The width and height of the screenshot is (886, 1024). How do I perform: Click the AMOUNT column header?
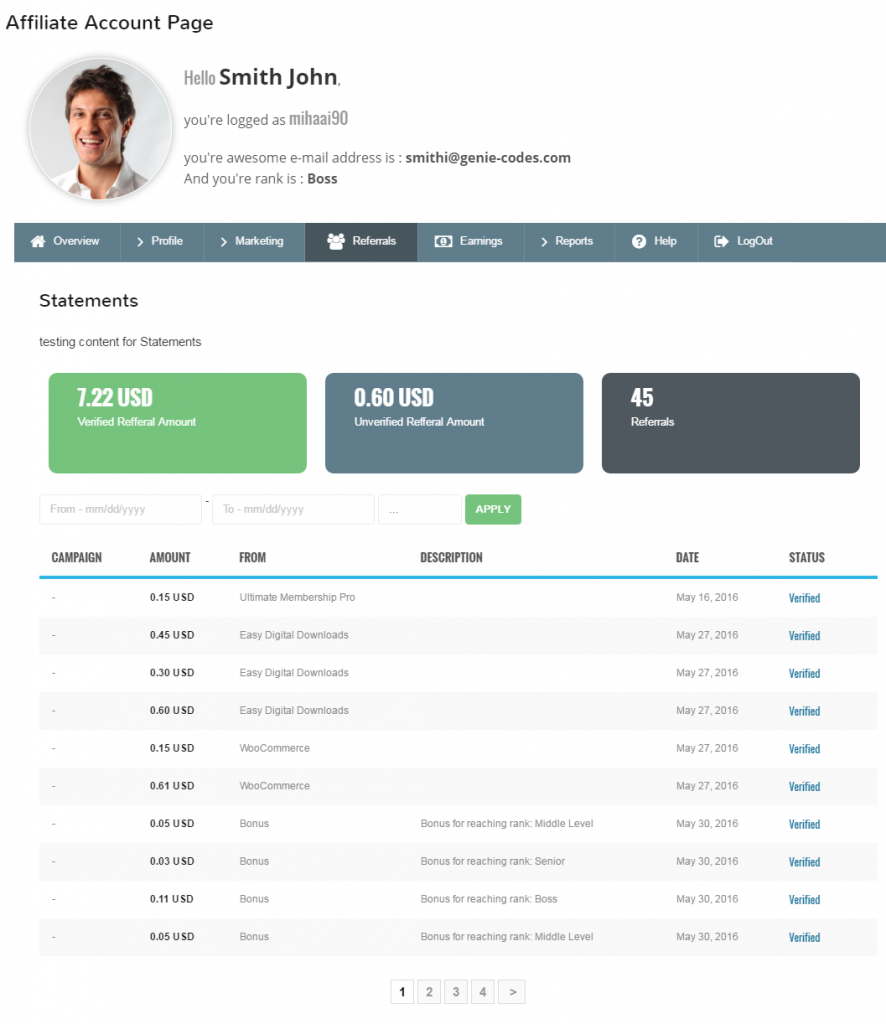(x=170, y=558)
